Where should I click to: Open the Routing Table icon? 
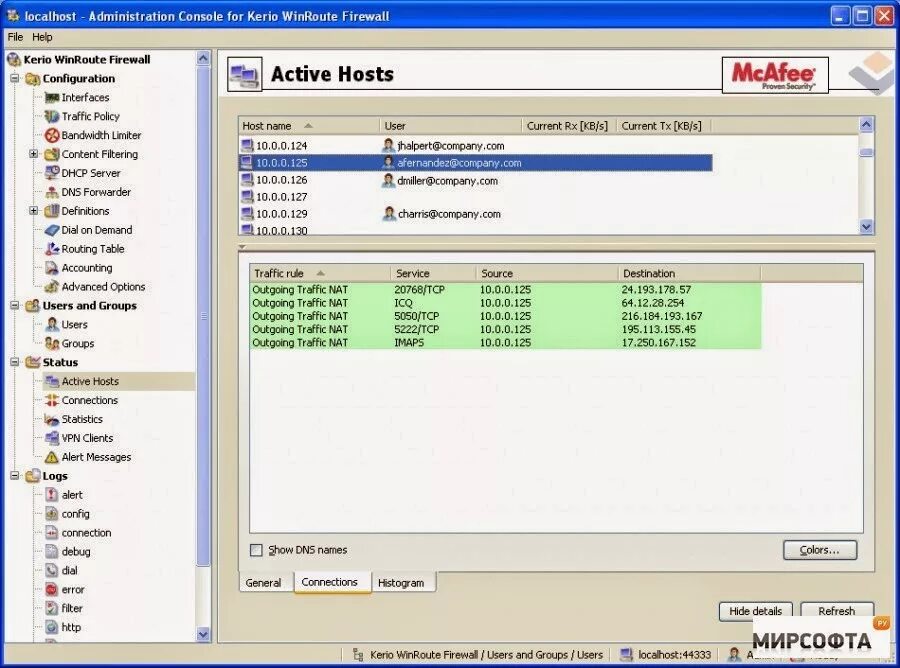pos(52,249)
